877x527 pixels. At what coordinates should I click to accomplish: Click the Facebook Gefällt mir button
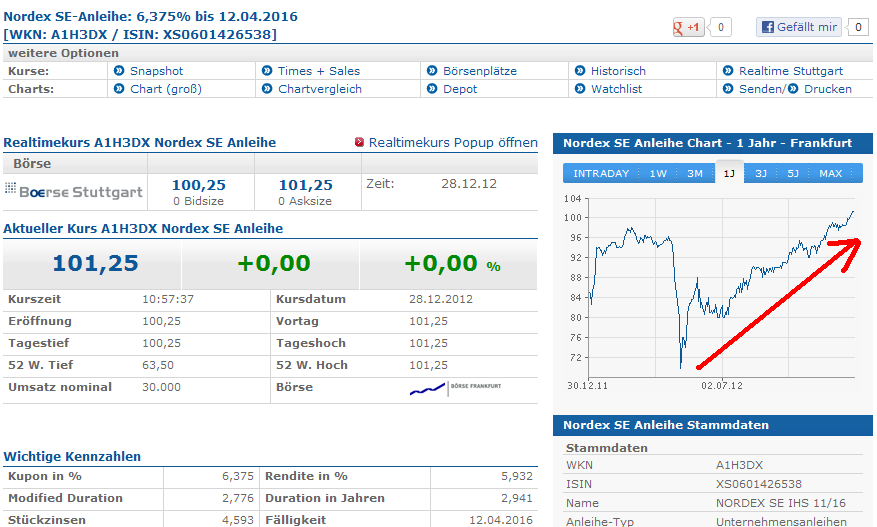click(799, 27)
